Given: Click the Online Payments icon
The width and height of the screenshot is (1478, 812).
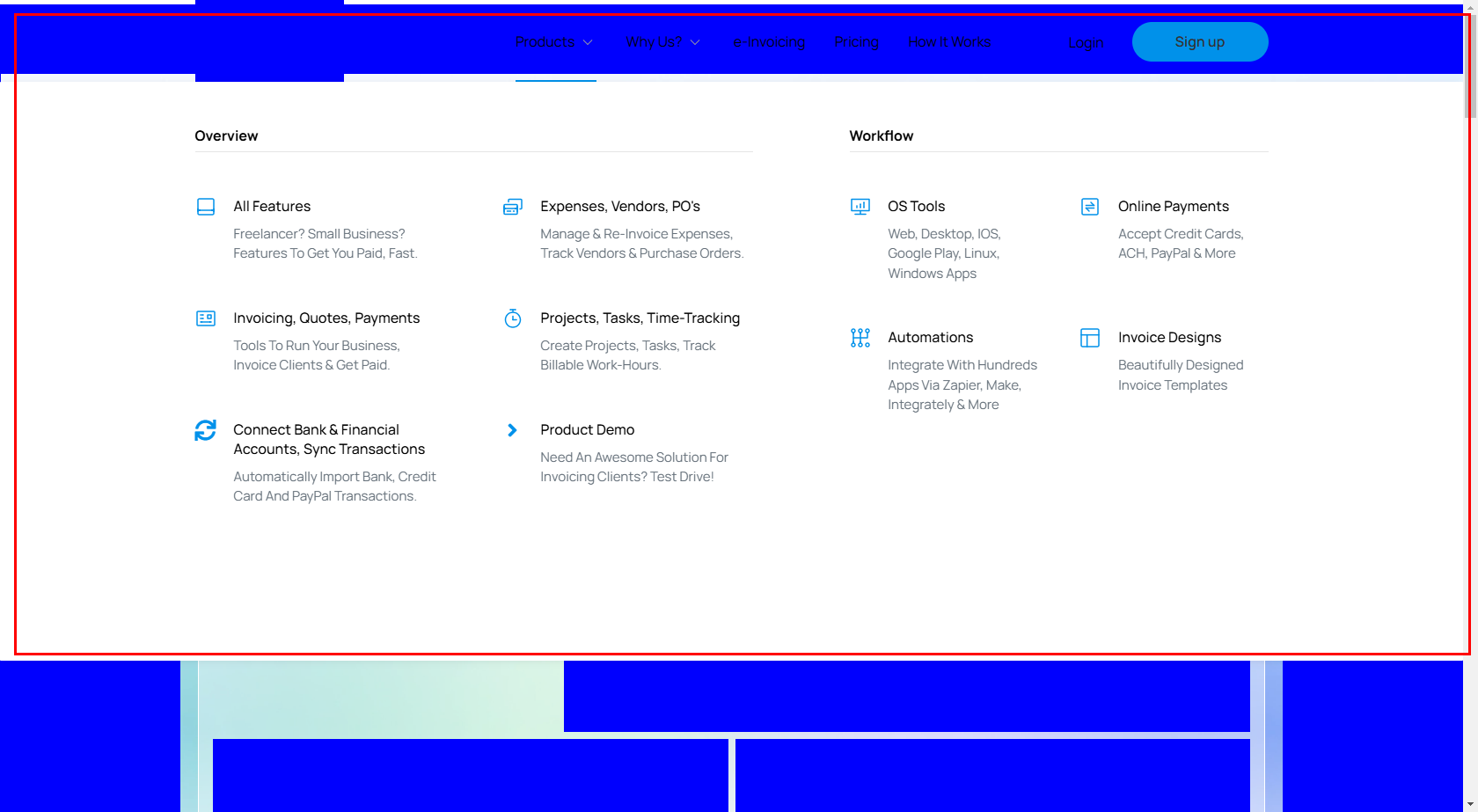Looking at the screenshot, I should click(1090, 207).
